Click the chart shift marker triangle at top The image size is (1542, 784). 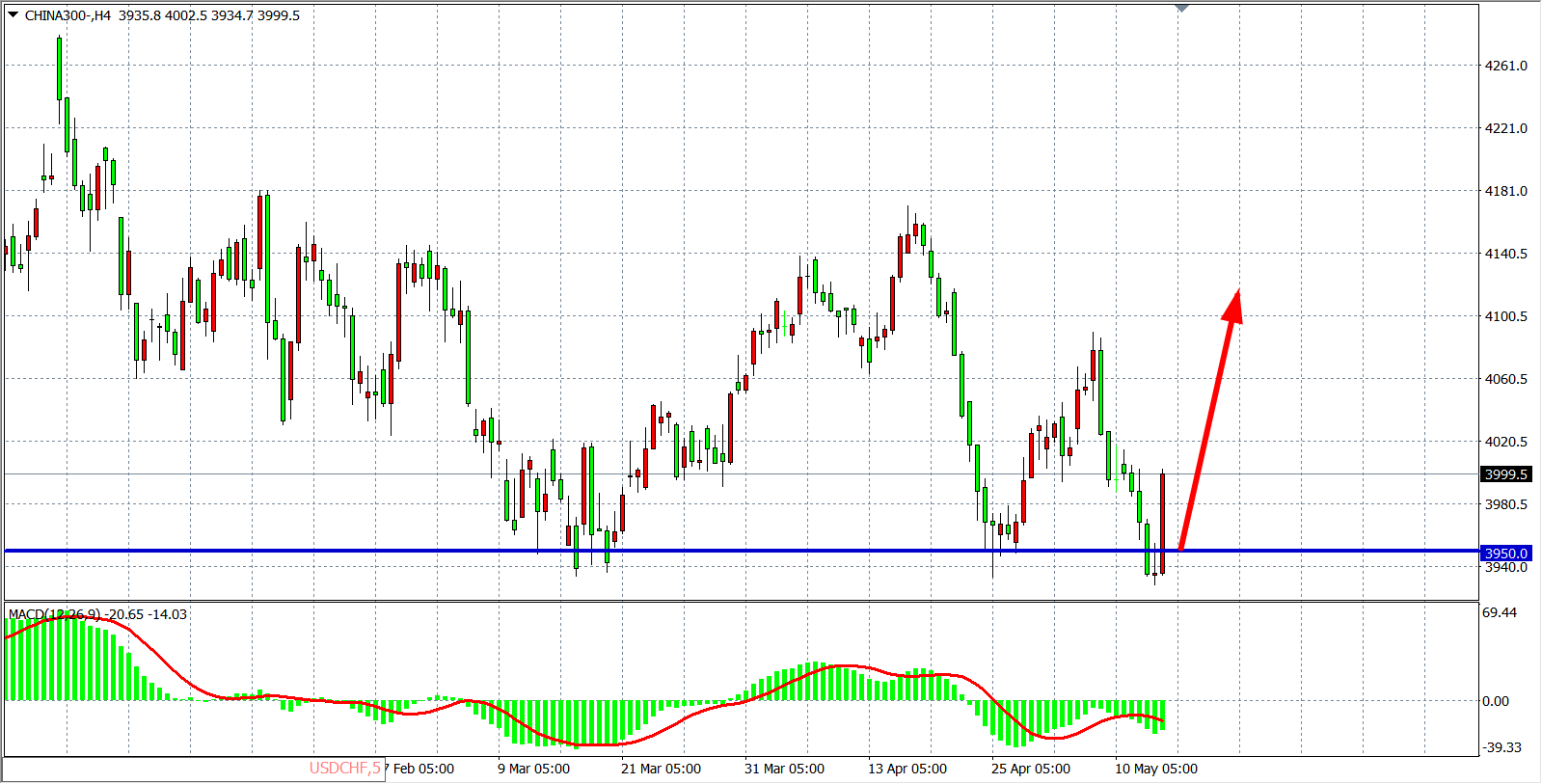pos(1181,9)
